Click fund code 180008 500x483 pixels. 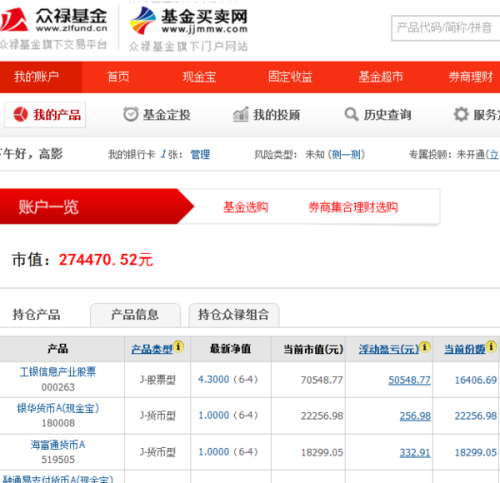point(58,423)
